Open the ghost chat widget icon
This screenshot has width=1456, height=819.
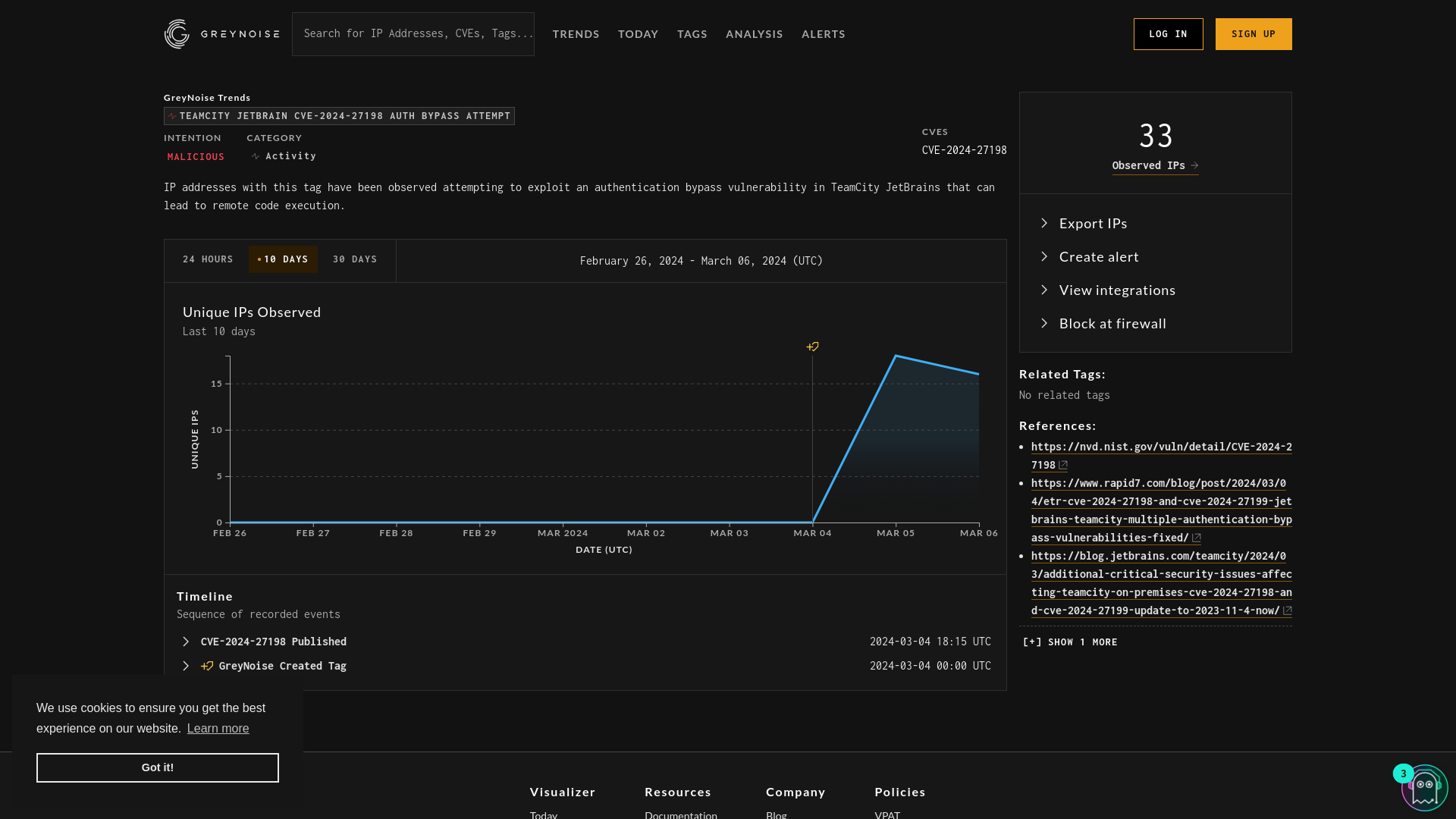click(x=1425, y=789)
